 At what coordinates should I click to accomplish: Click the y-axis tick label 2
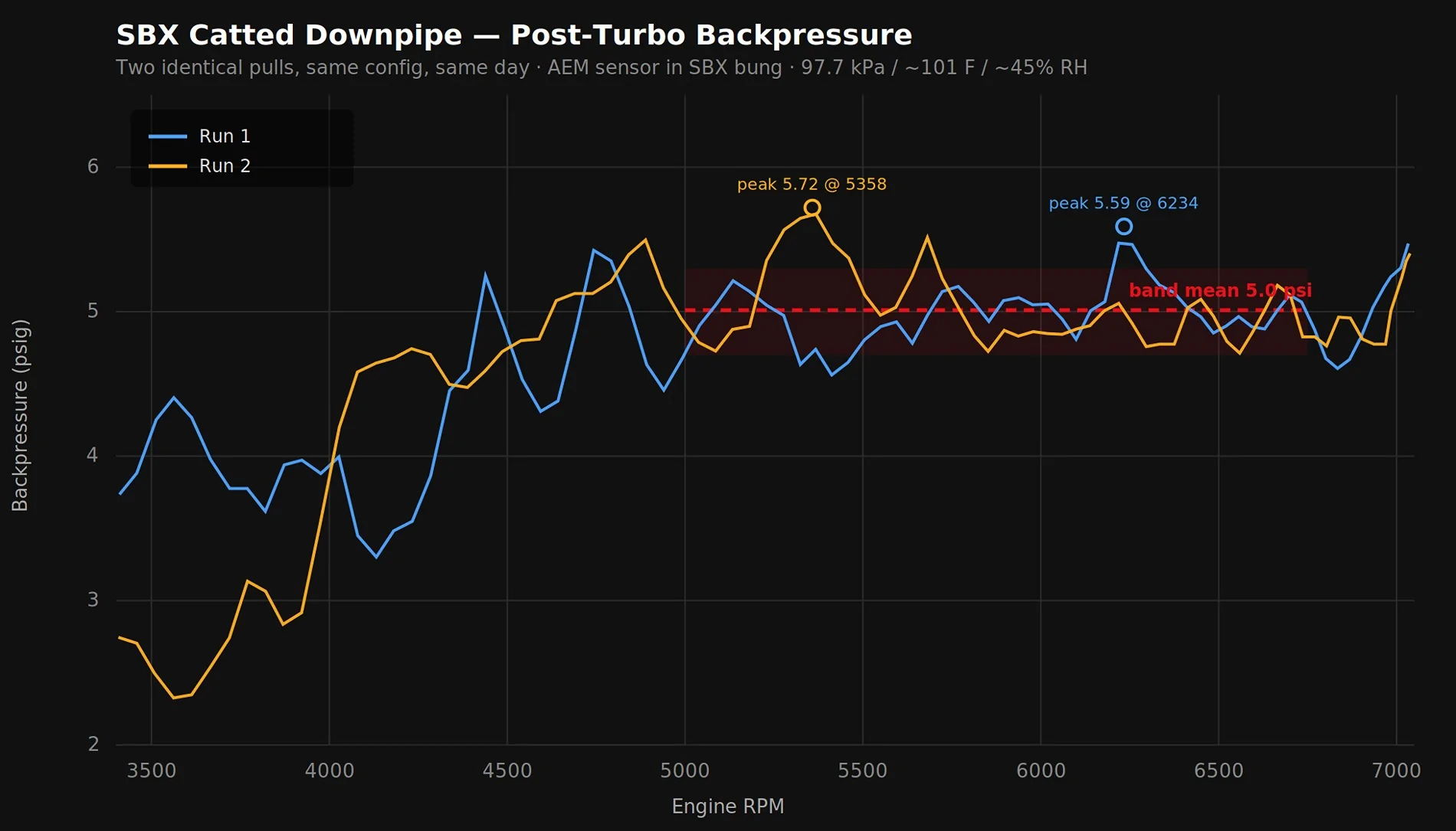click(x=93, y=744)
